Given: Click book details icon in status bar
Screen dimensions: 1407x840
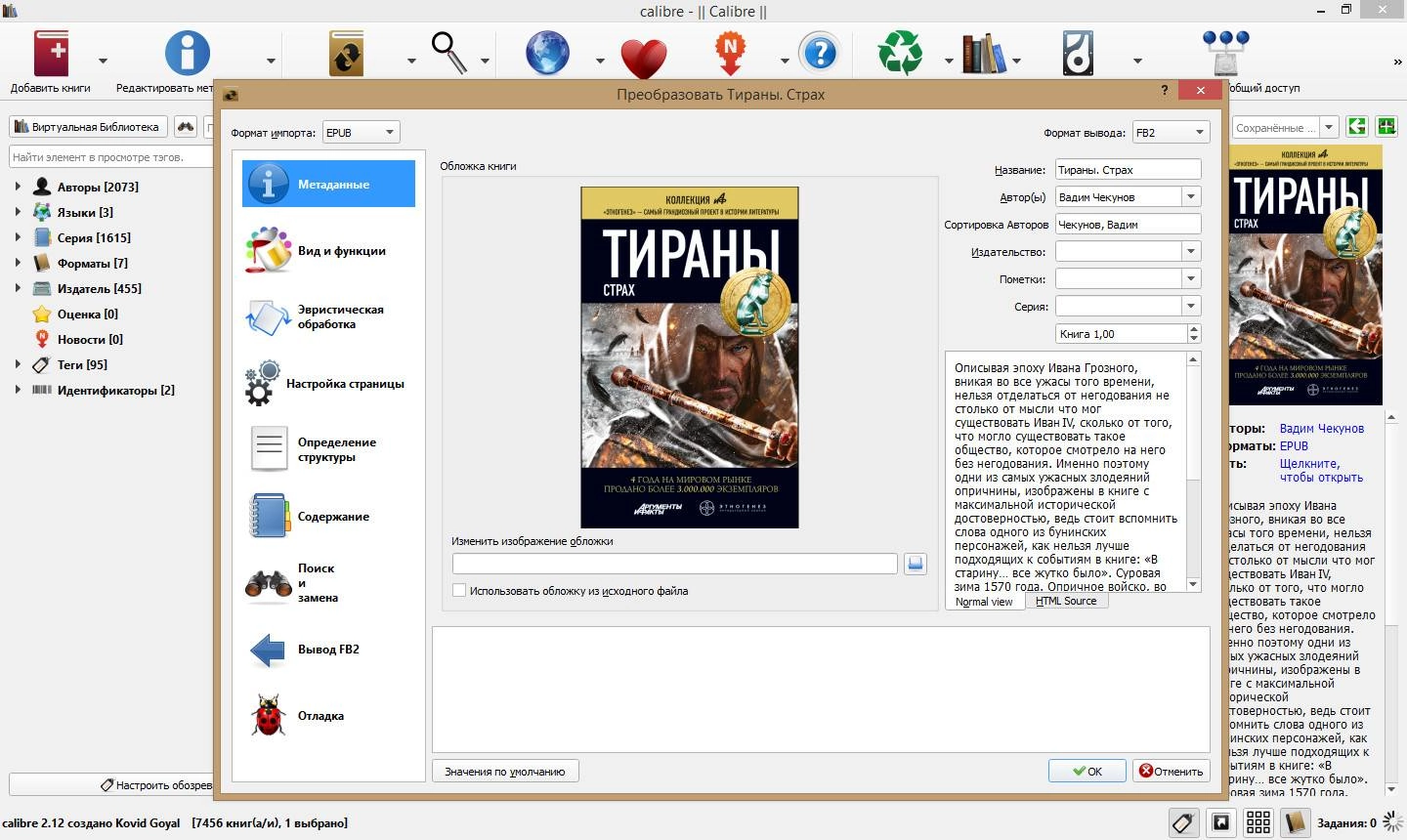Looking at the screenshot, I should point(1296,822).
